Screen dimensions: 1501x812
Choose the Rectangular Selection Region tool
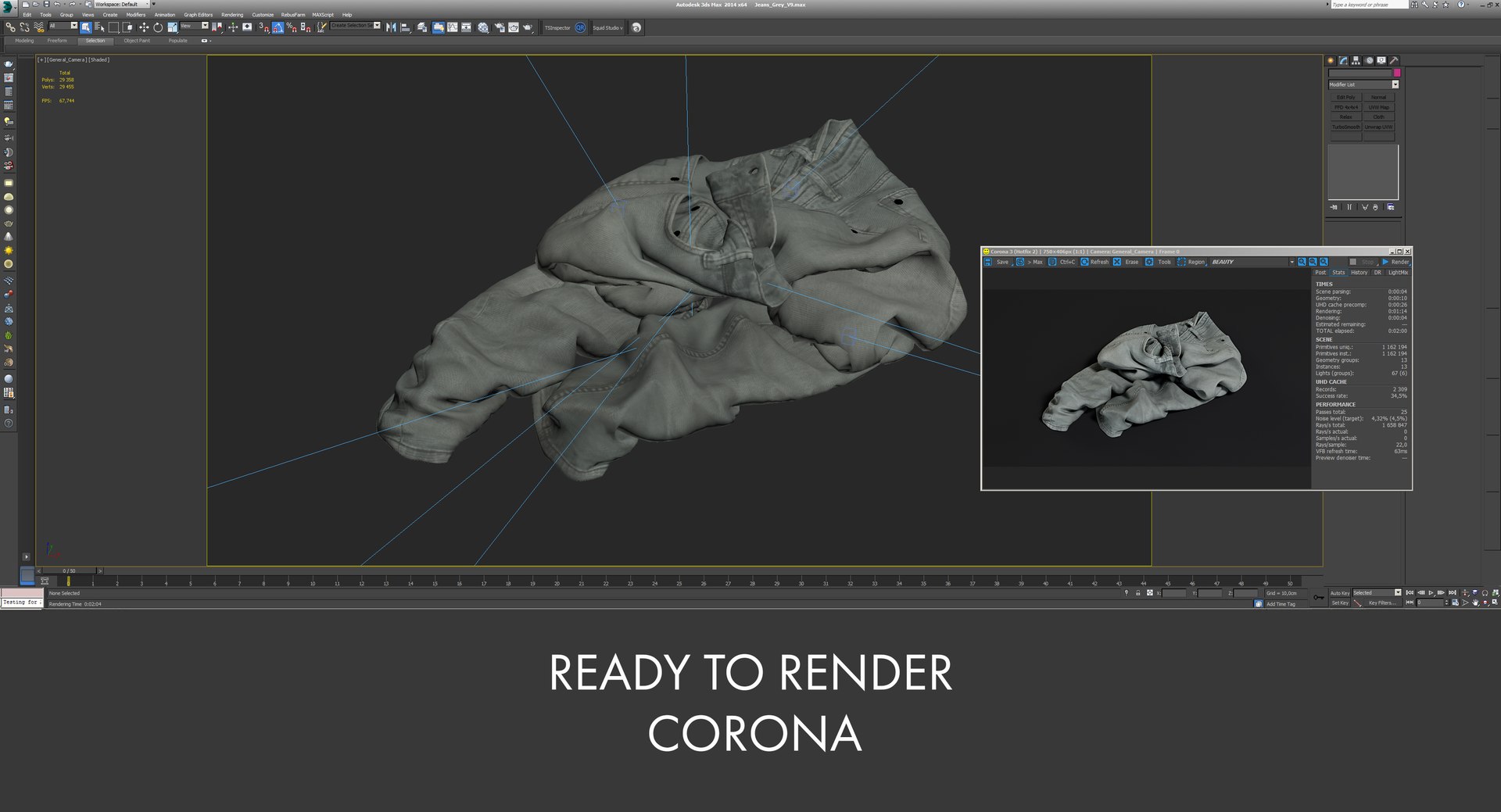(113, 27)
